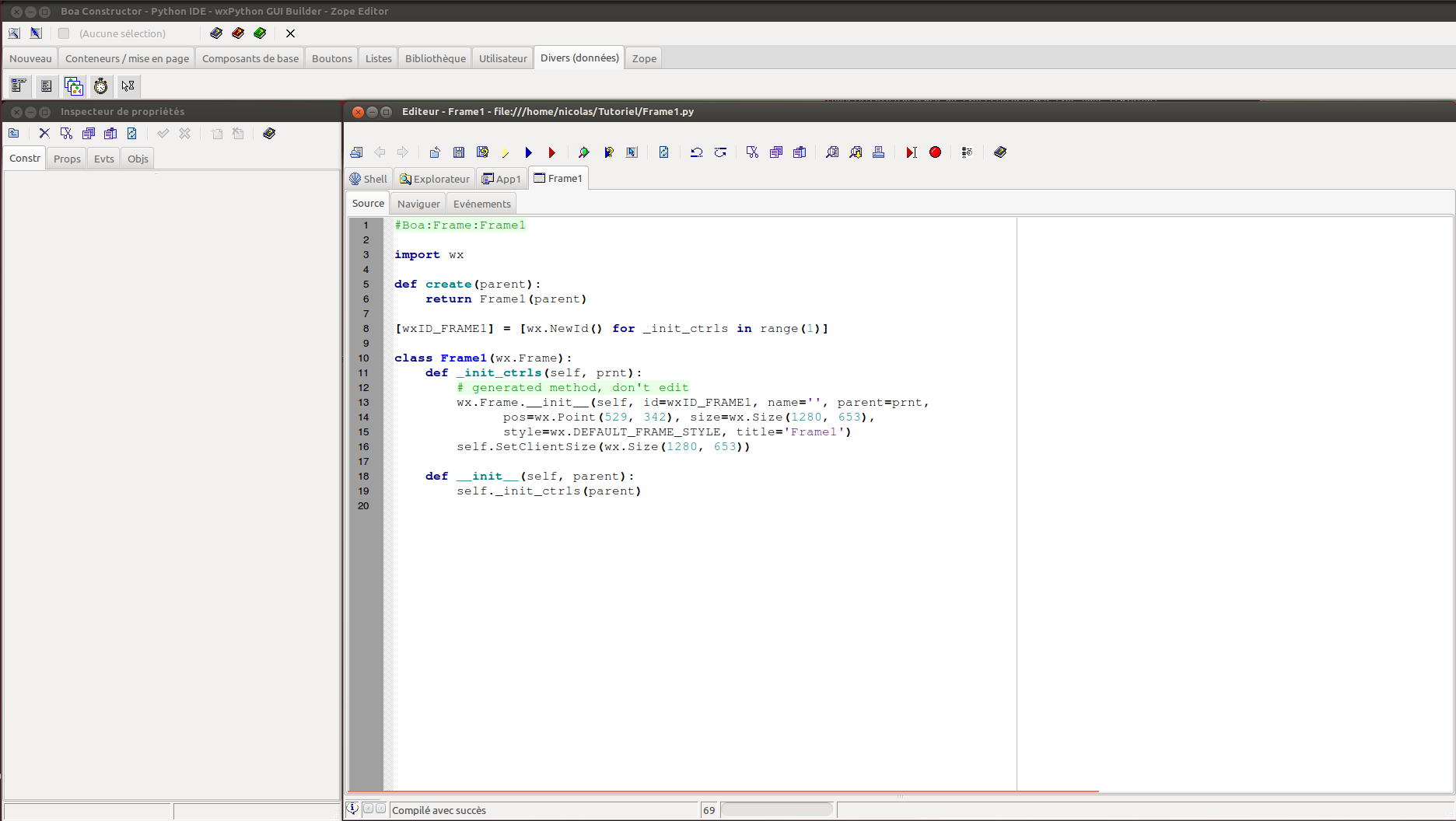This screenshot has width=1456, height=821.
Task: Open the Props tab in the inspector
Action: click(x=67, y=159)
